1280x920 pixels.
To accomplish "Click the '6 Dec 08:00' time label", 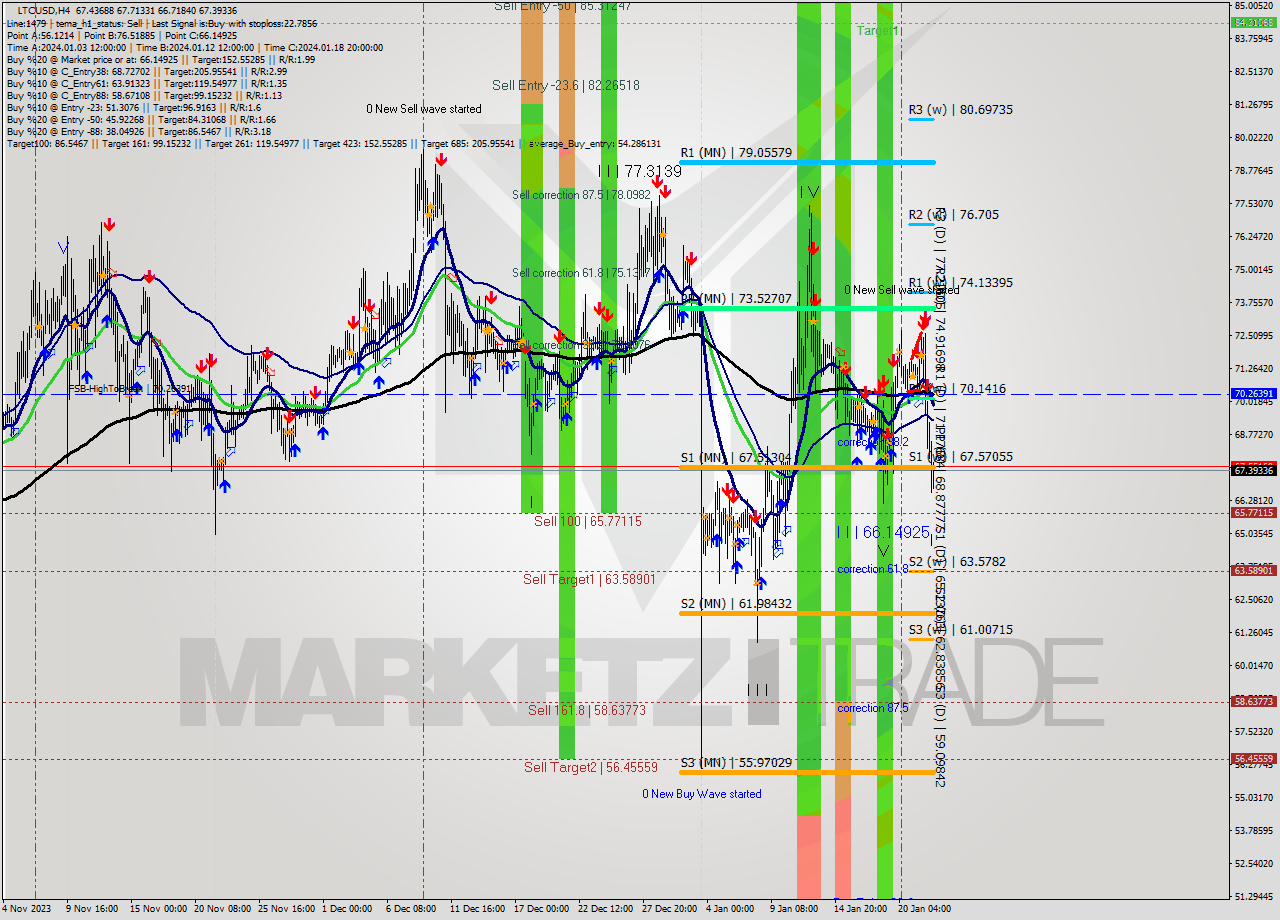I will [x=410, y=909].
